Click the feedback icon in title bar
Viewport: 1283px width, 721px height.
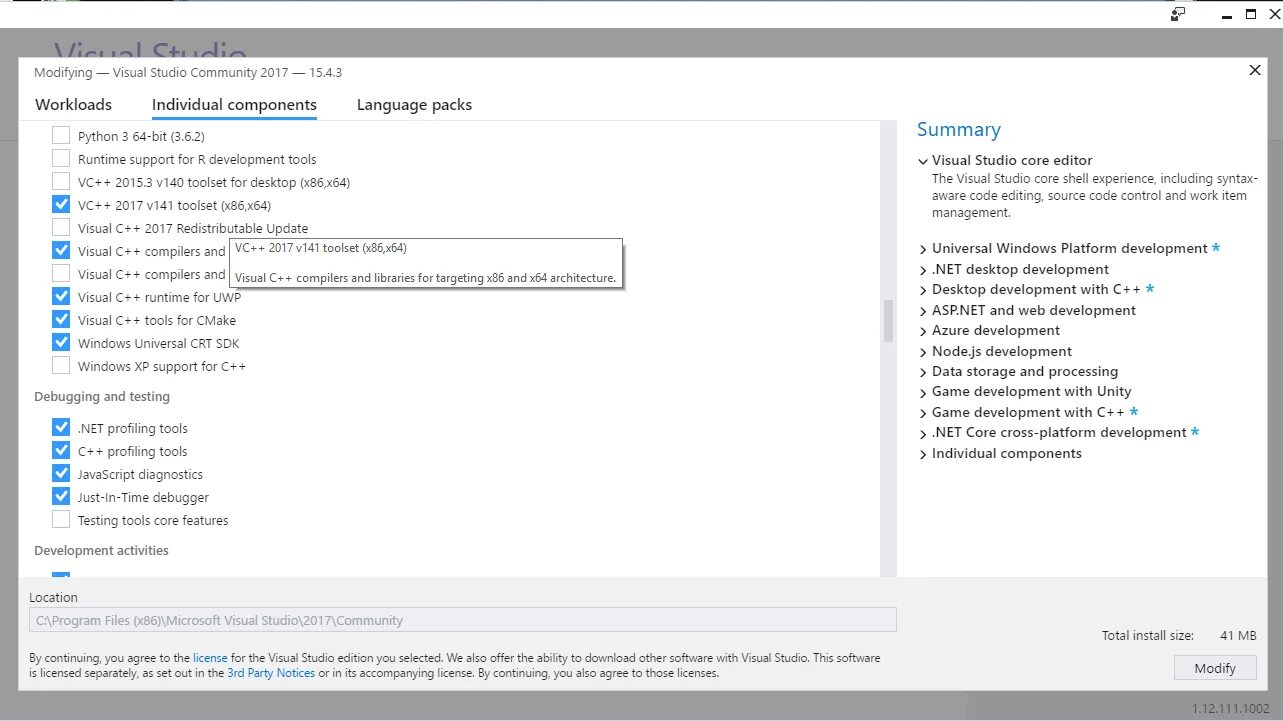1178,14
